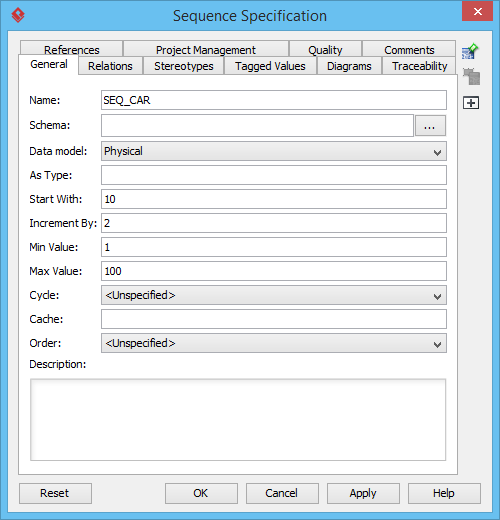Click the Apply button

click(x=363, y=493)
